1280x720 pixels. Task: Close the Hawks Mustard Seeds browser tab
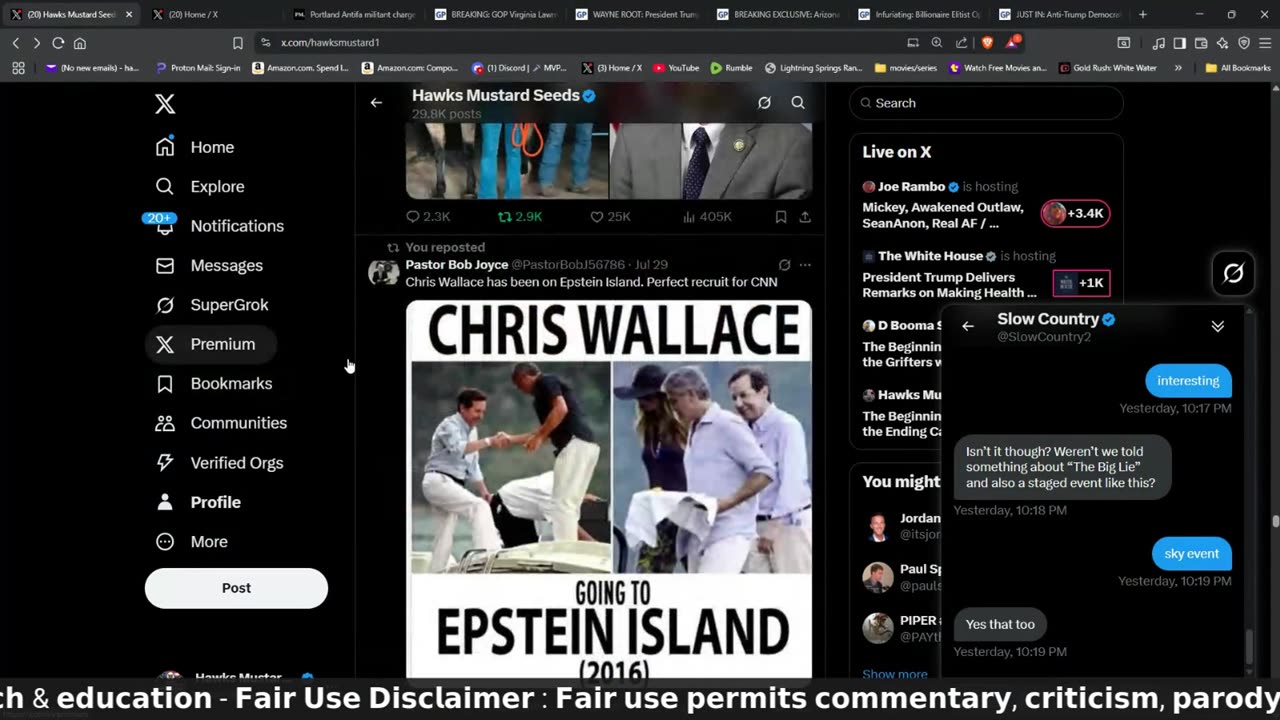(x=129, y=14)
